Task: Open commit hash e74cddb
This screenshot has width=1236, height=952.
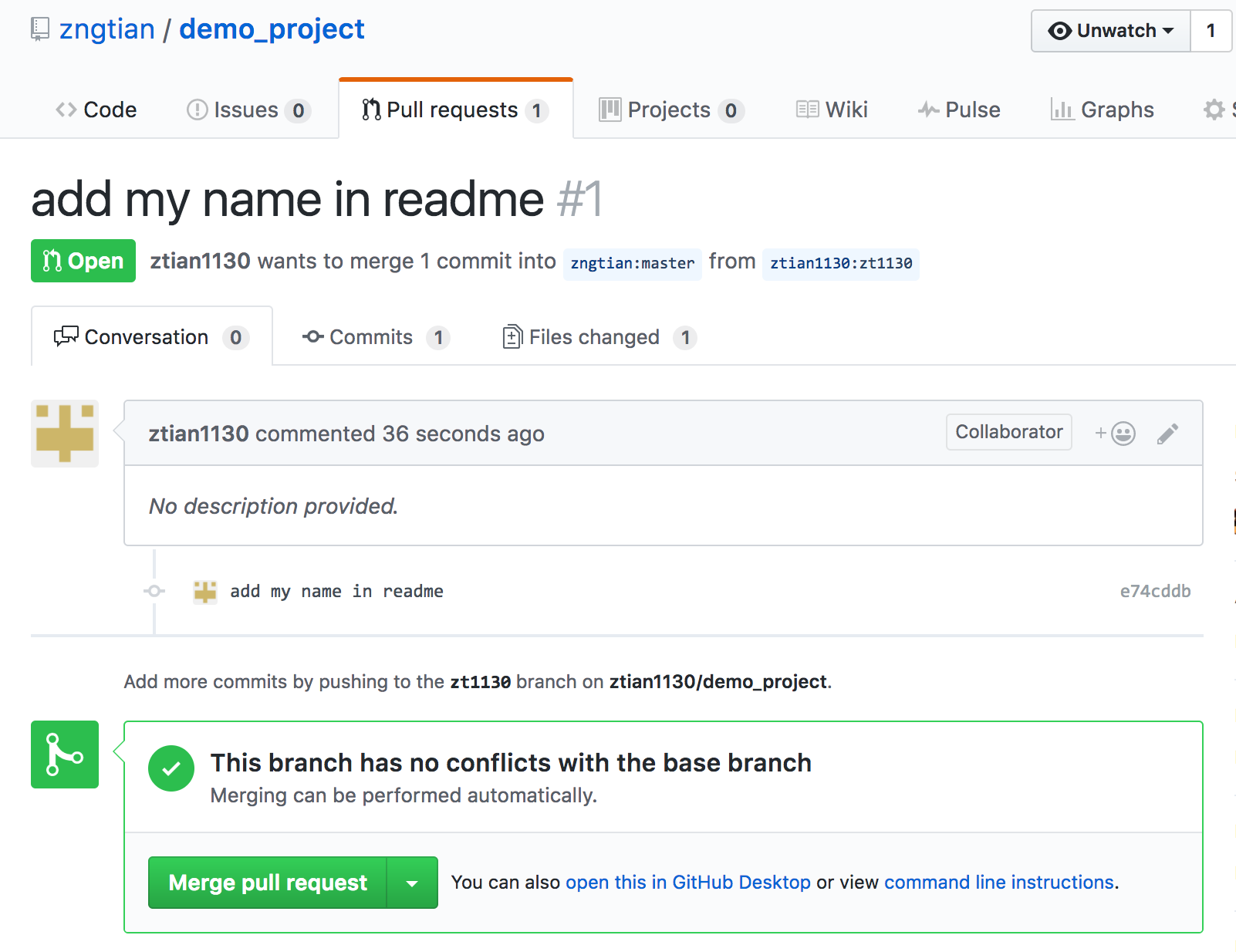Action: [1155, 592]
